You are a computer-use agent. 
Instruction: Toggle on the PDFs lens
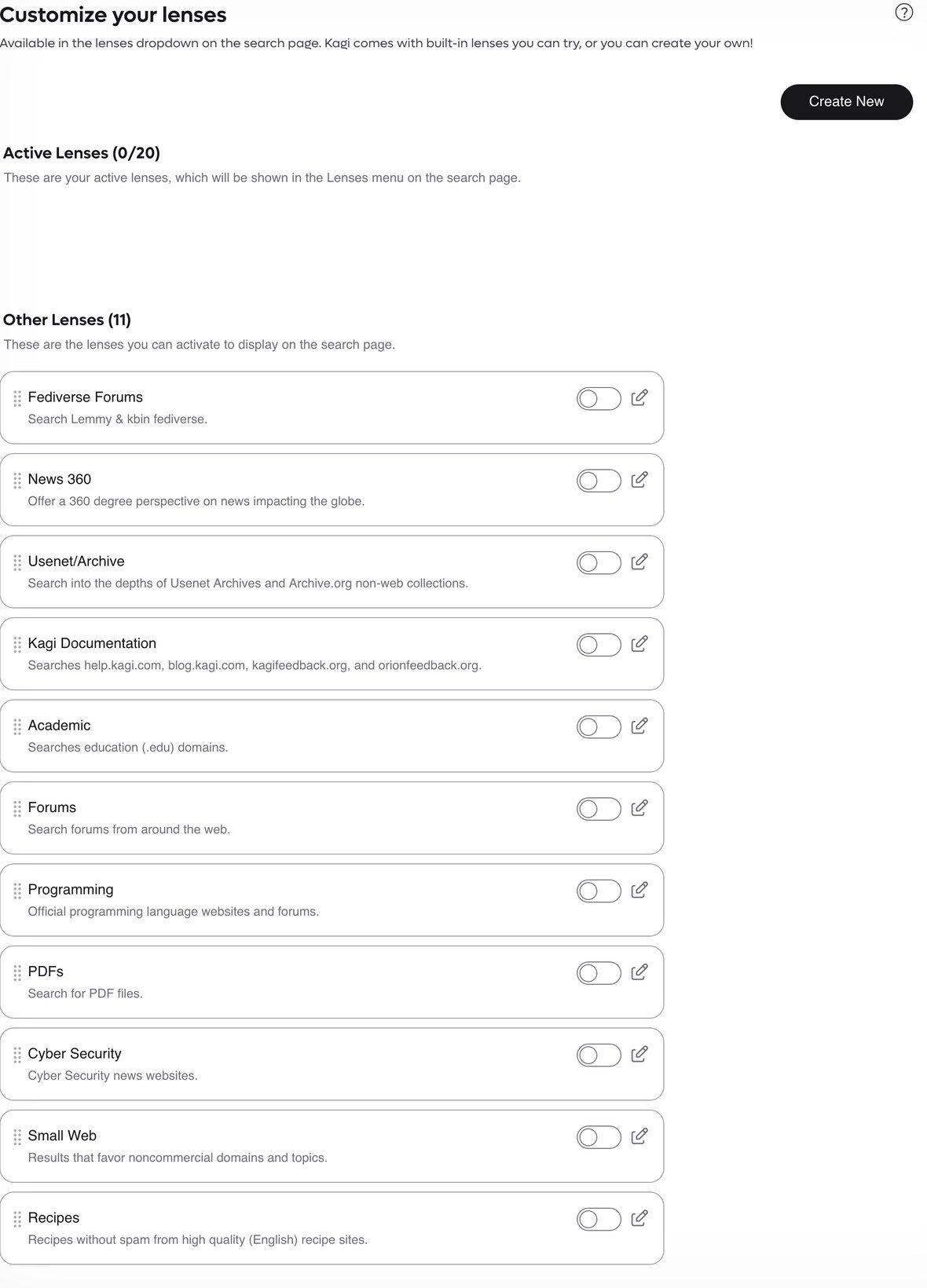tap(599, 973)
